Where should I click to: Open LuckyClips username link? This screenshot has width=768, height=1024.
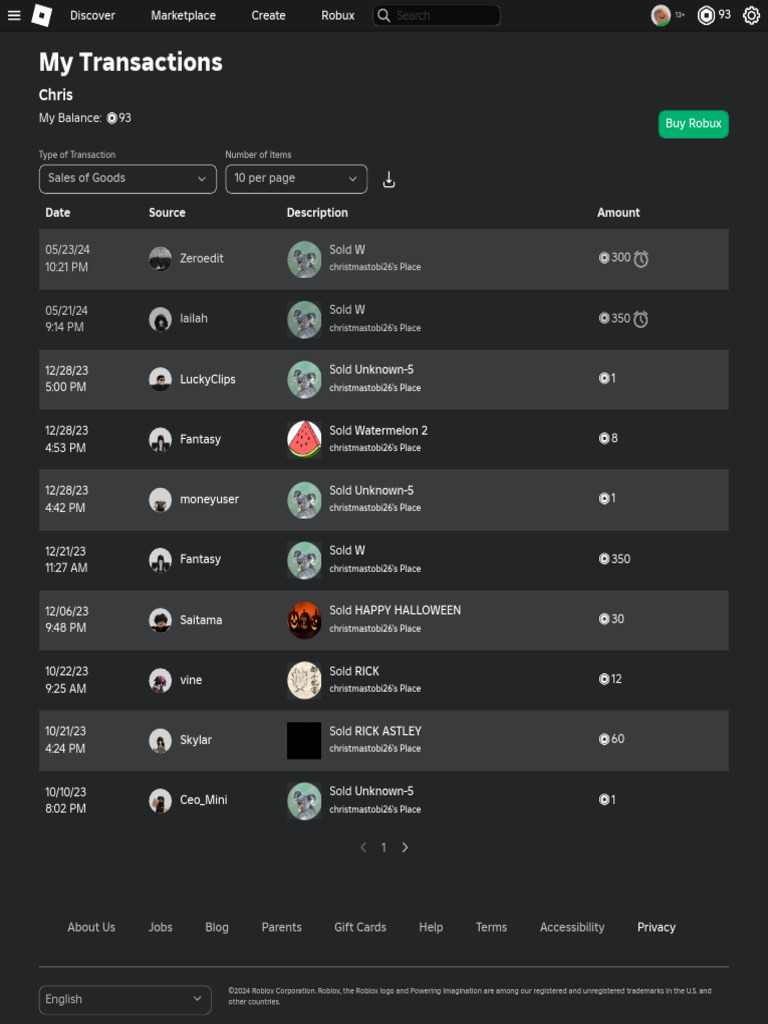point(208,379)
